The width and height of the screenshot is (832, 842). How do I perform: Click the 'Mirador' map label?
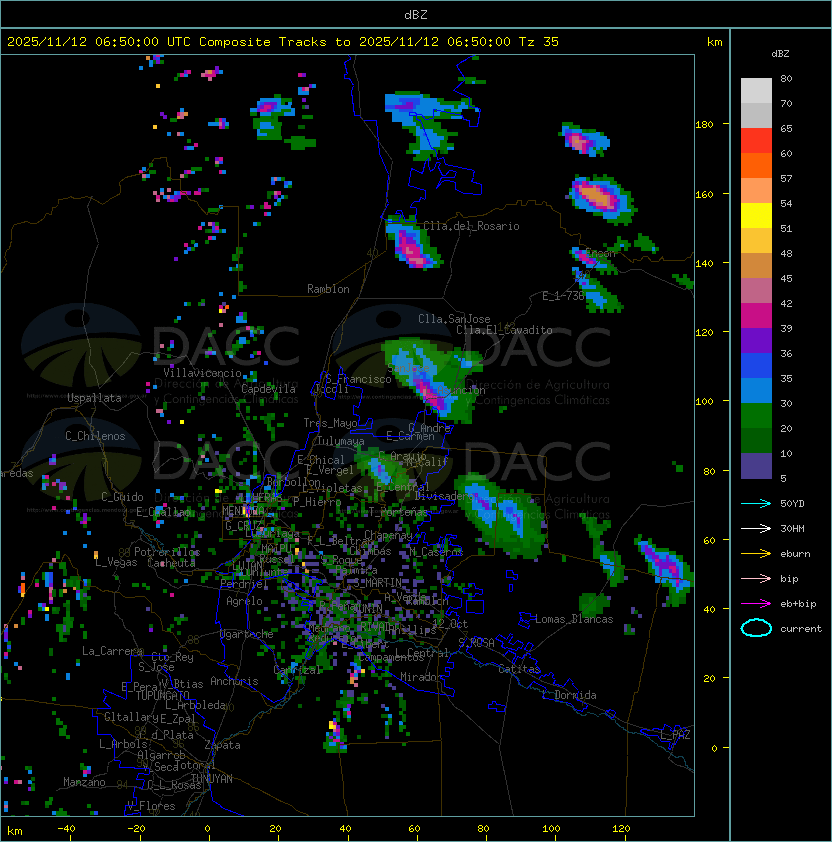(x=422, y=677)
